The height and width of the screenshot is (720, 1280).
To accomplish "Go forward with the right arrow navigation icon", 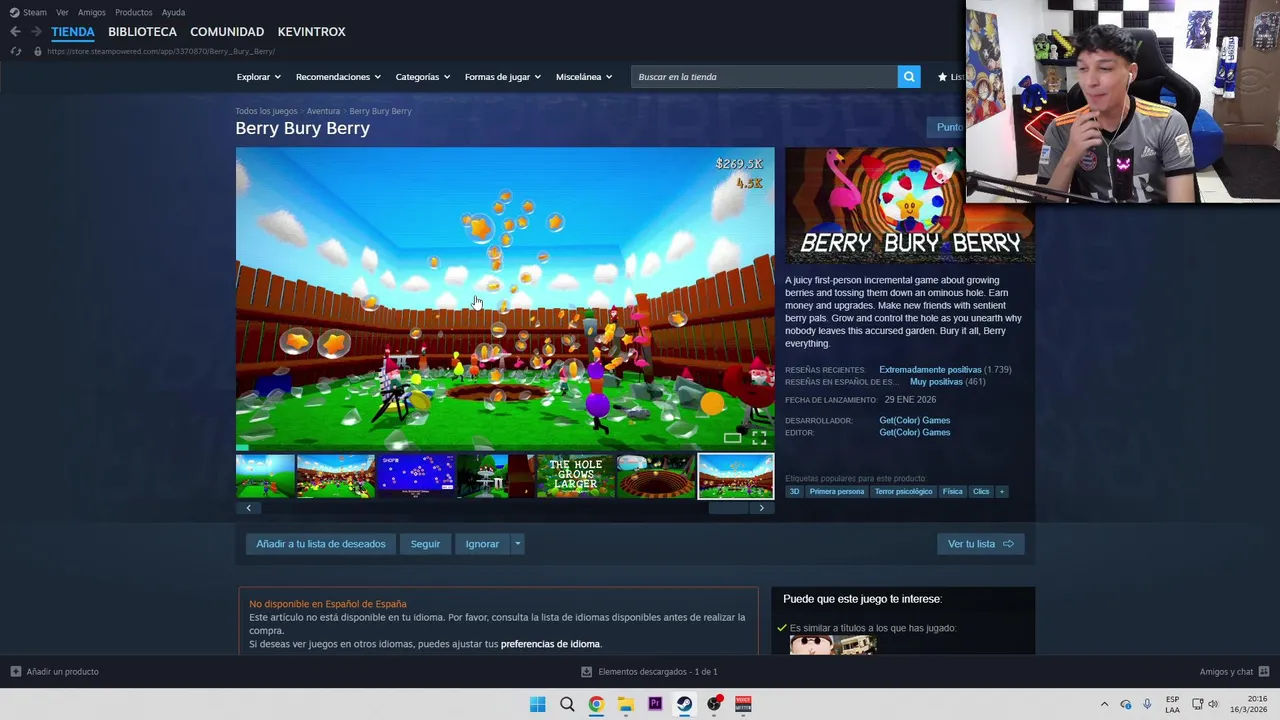I will click(36, 32).
